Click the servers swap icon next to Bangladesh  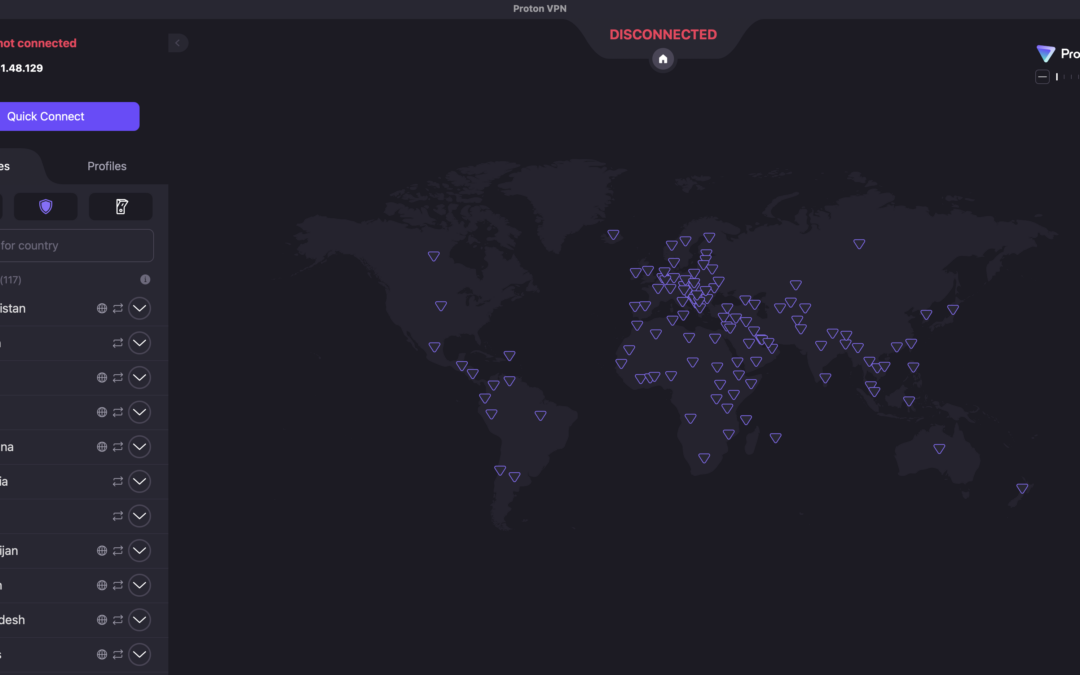(x=117, y=619)
